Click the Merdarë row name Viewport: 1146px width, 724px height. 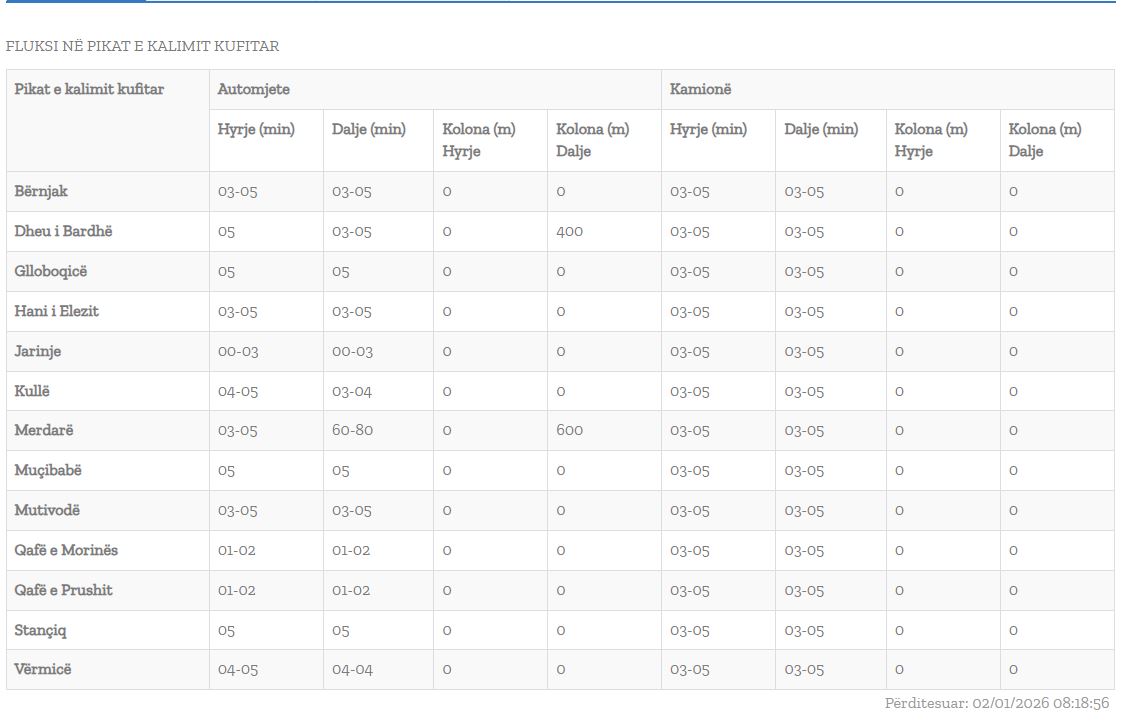point(44,430)
